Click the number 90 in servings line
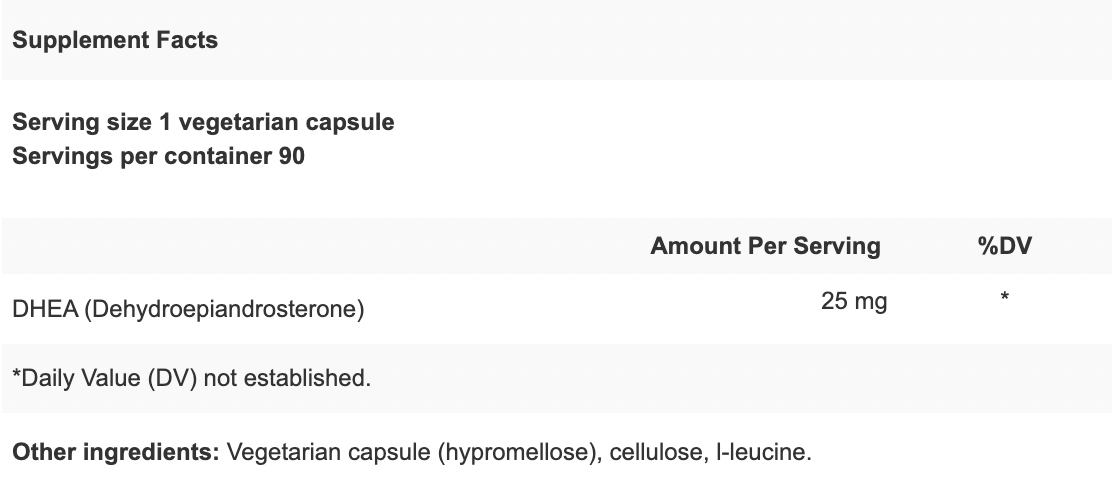Screen dimensions: 1112x486 291,156
